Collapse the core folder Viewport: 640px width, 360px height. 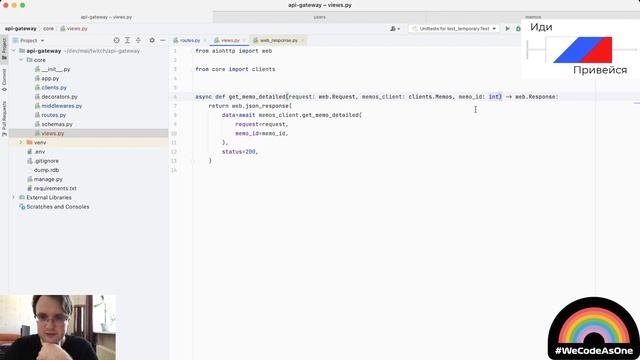21,60
